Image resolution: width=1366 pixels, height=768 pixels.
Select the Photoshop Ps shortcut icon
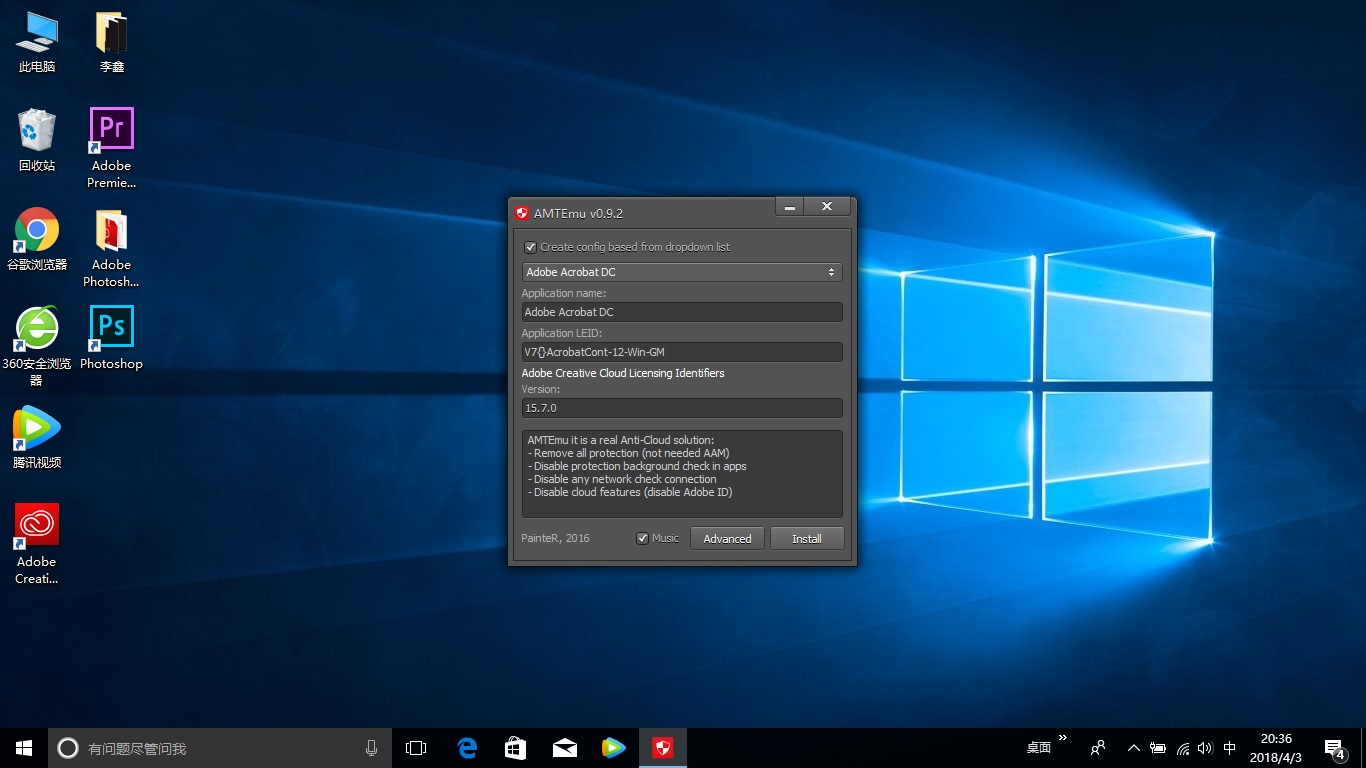tap(112, 339)
